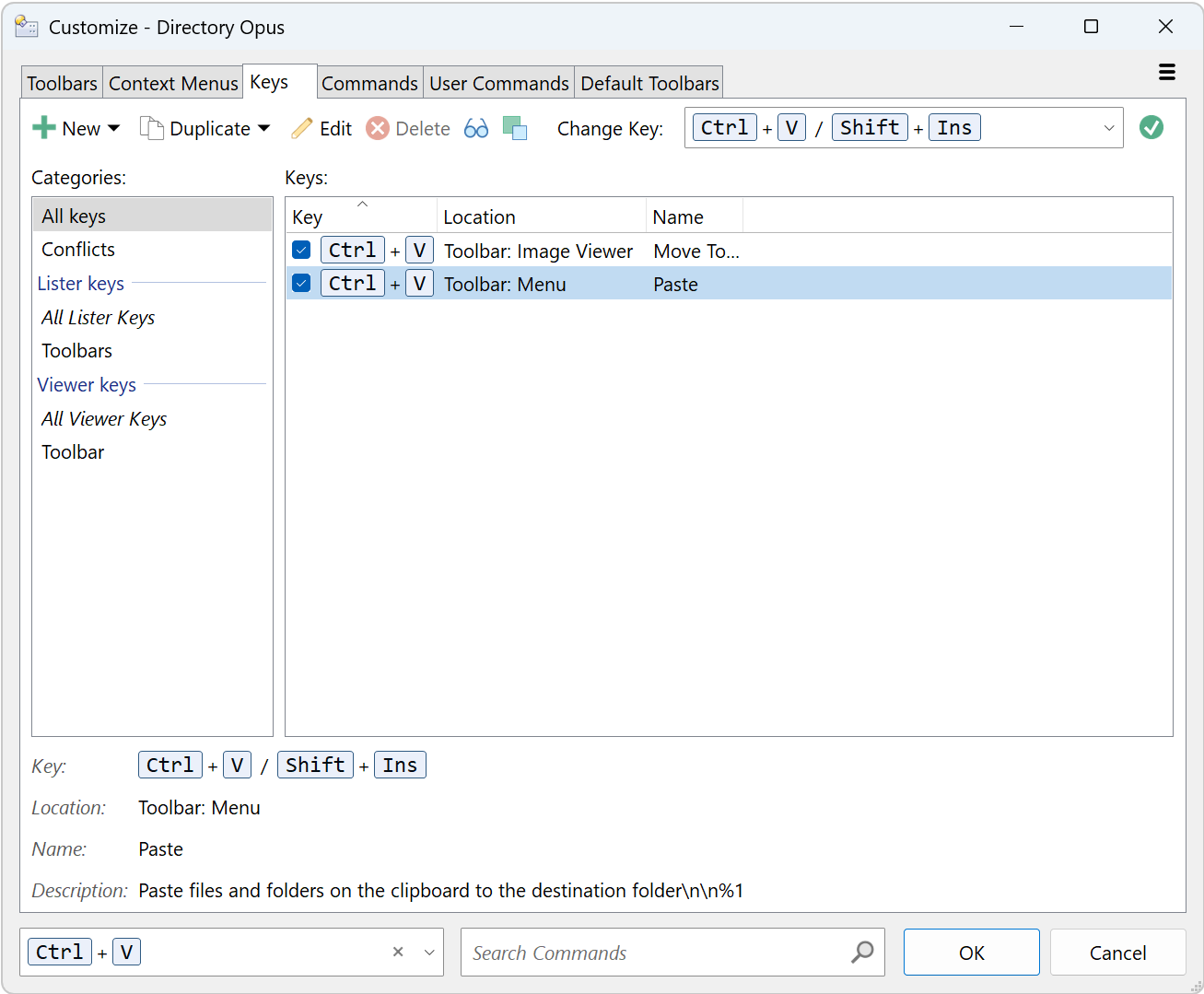The image size is (1204, 994).
Task: Click the pencil Edit icon
Action: point(302,128)
